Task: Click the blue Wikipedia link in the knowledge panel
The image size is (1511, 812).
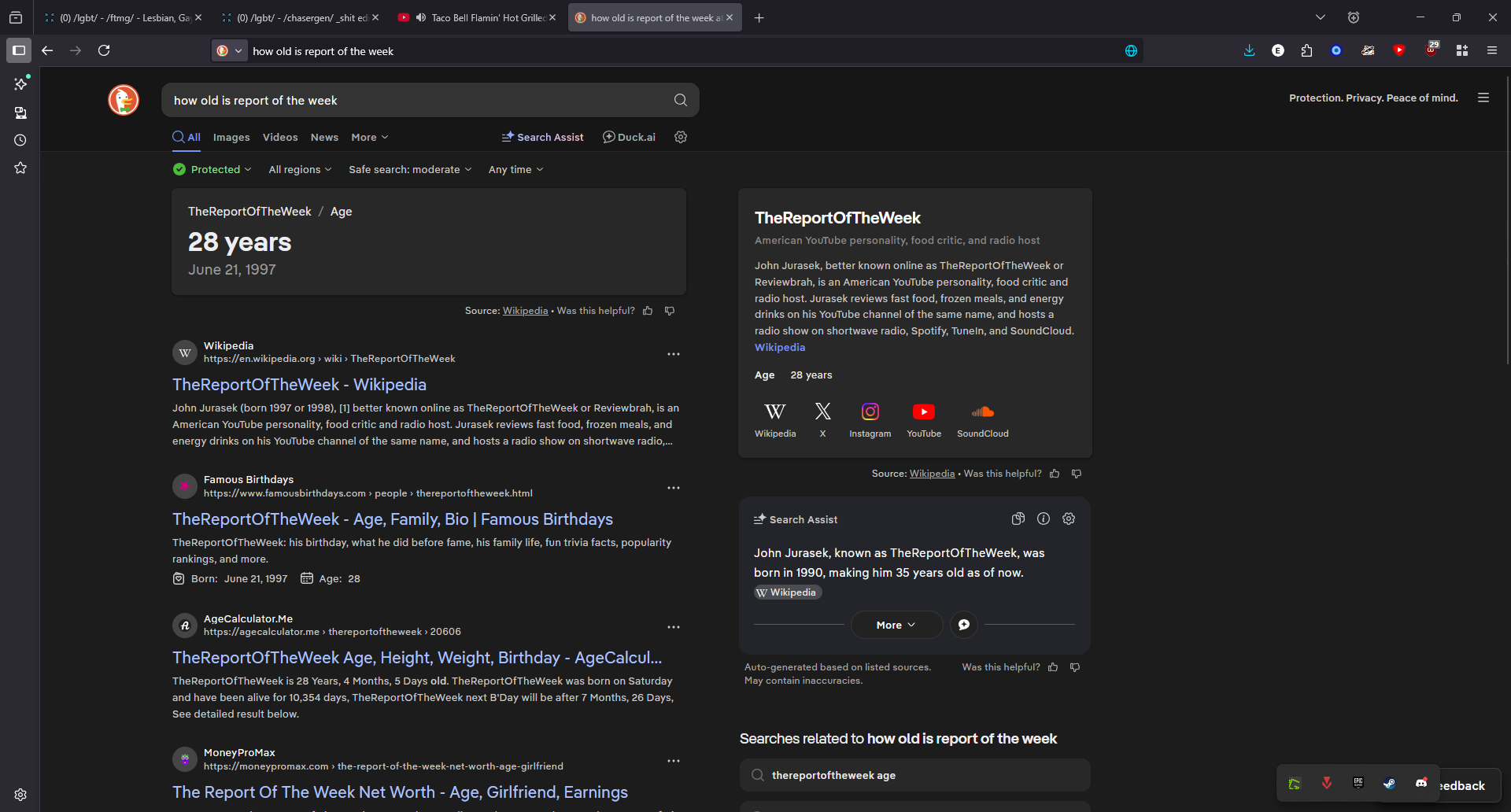Action: [780, 347]
